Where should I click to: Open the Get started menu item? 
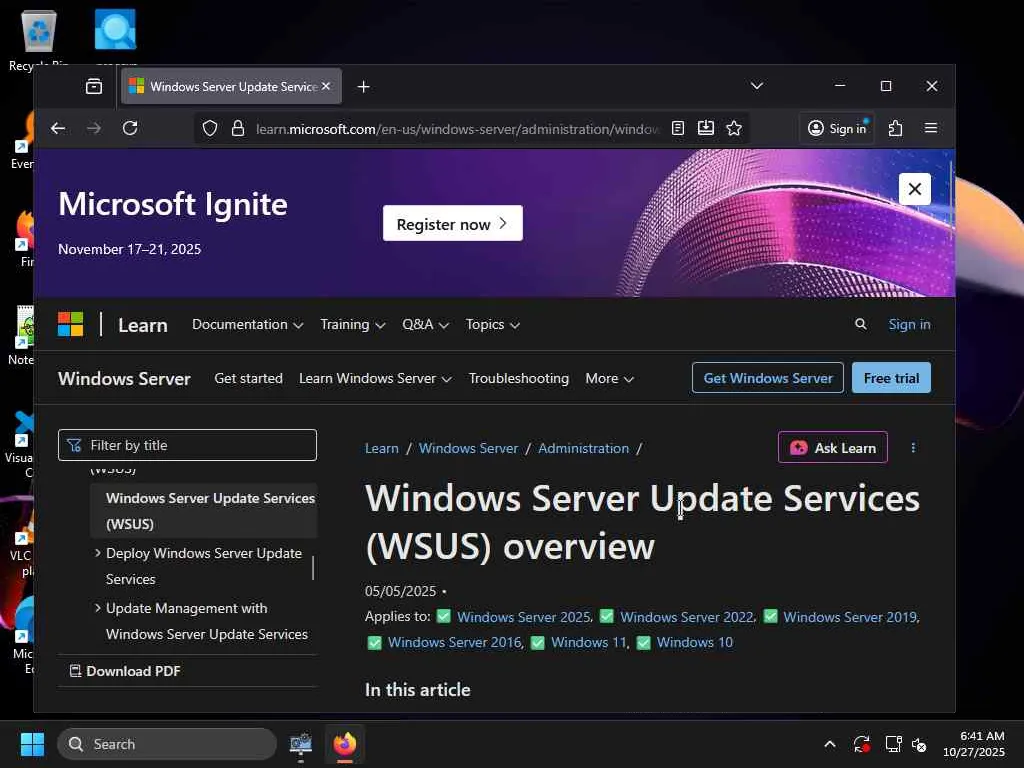tap(248, 379)
